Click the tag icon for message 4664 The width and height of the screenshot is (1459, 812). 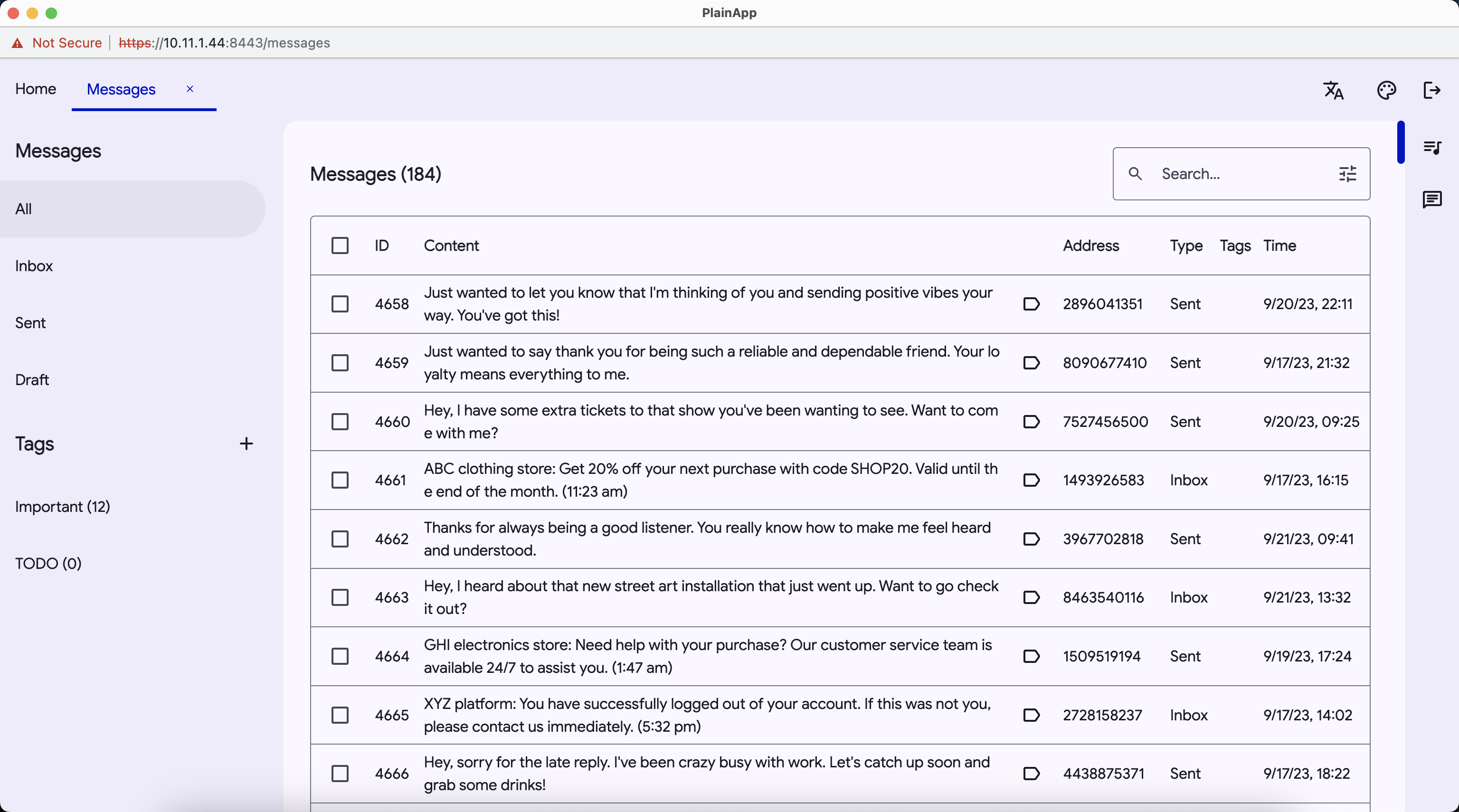[x=1031, y=656]
